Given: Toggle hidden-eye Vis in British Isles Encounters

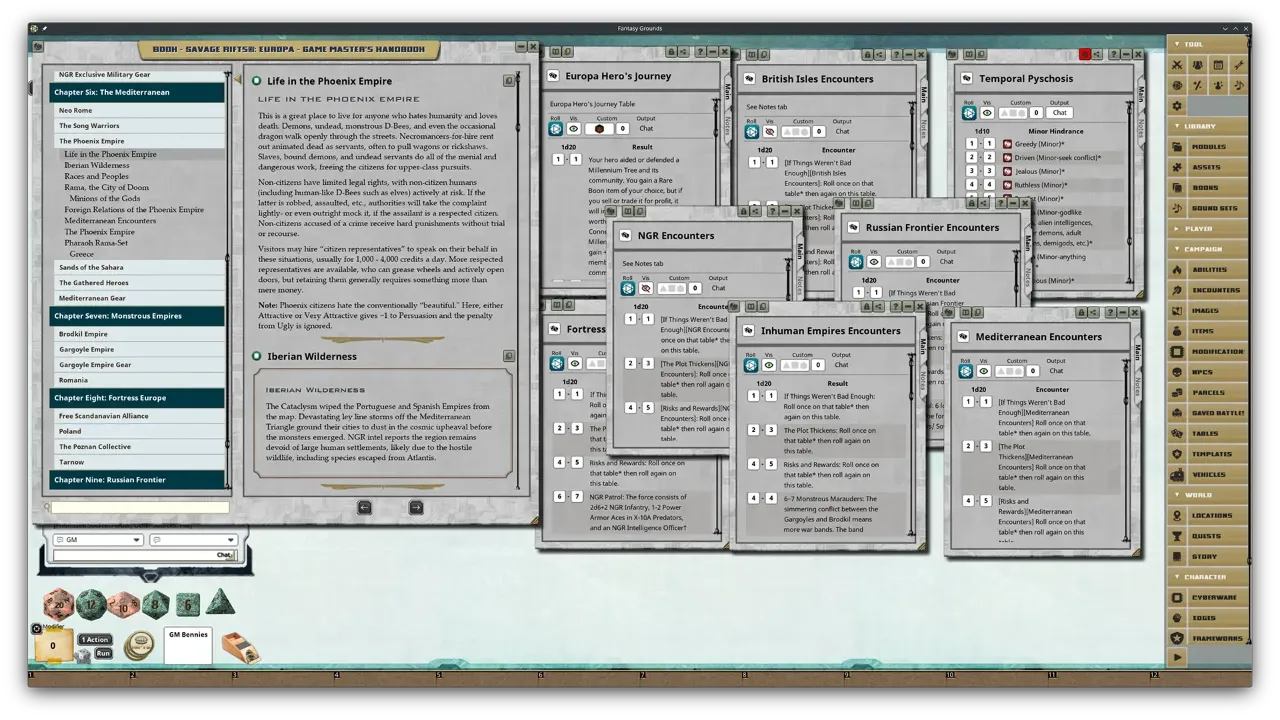Looking at the screenshot, I should pos(770,131).
